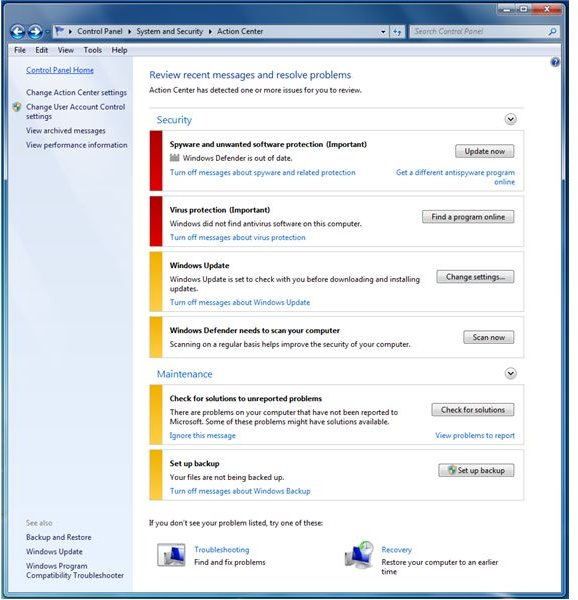Click the Action Center flag icon in address bar
578x600 pixels.
(x=59, y=31)
